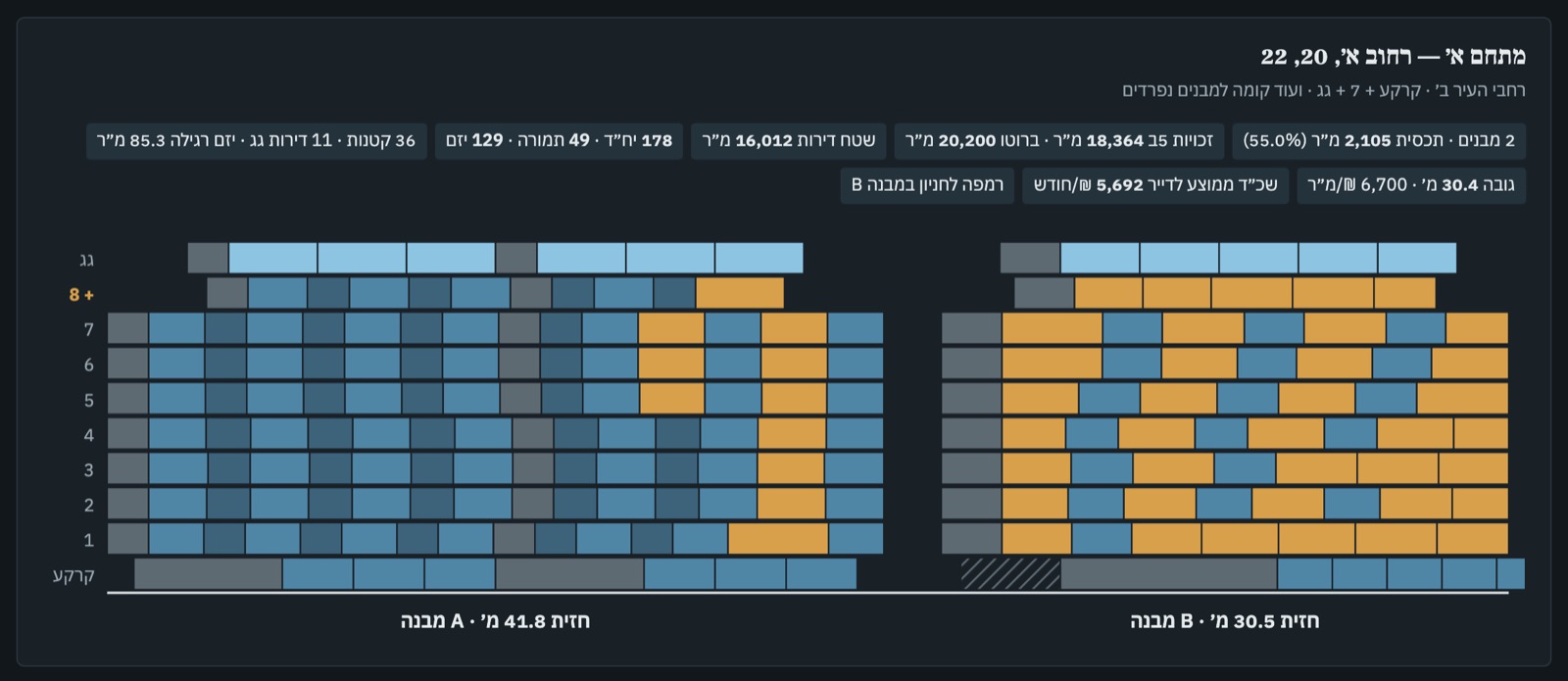Viewport: 1568px width, 681px height.
Task: Select the "שטח דירות 16,012 מ"ר" chip
Action: (789, 141)
